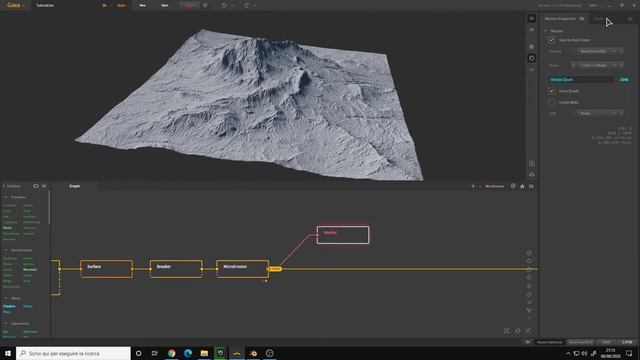Select the Surface node in the graph

pos(107,269)
